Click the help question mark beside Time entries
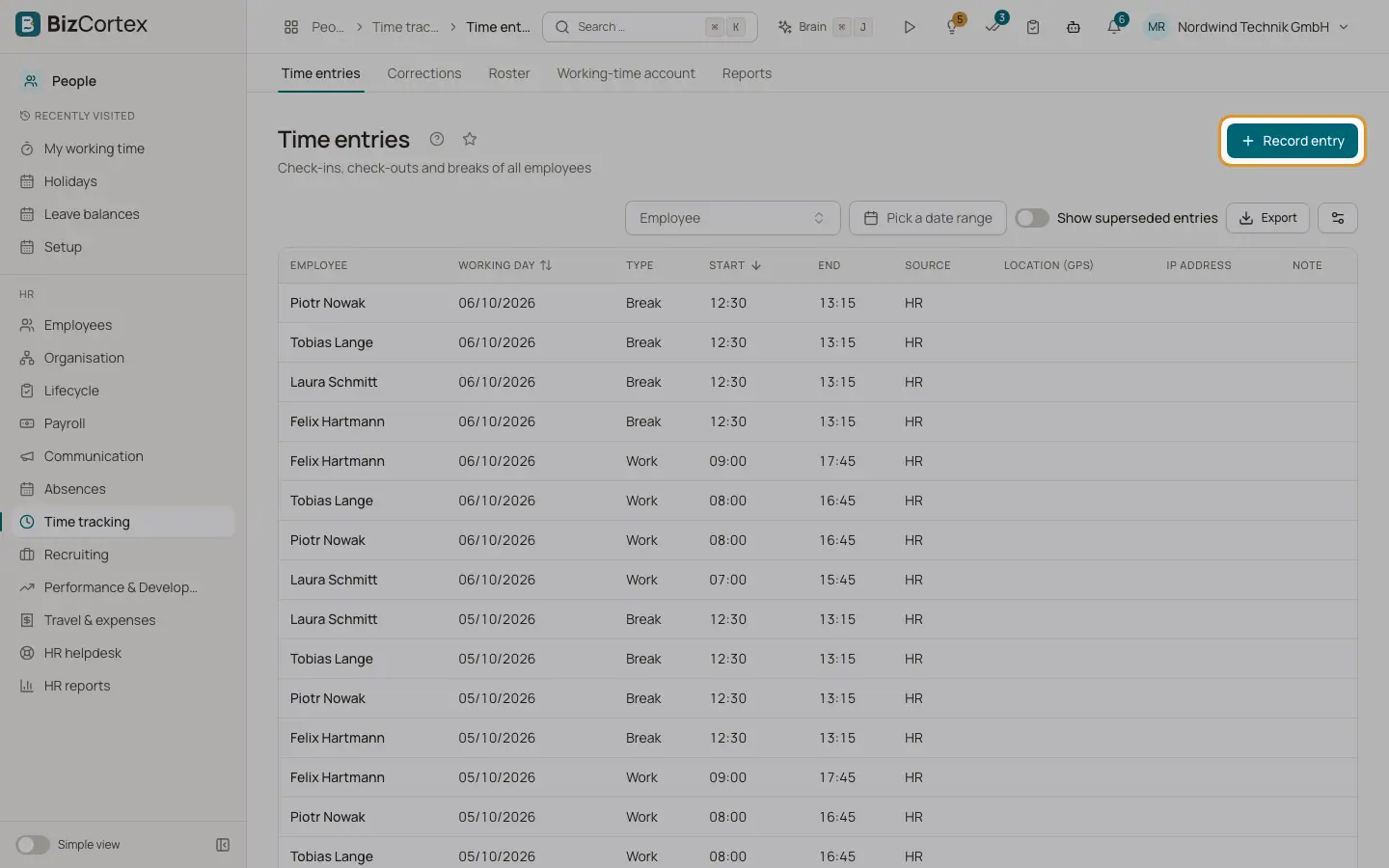Image resolution: width=1389 pixels, height=868 pixels. tap(437, 139)
